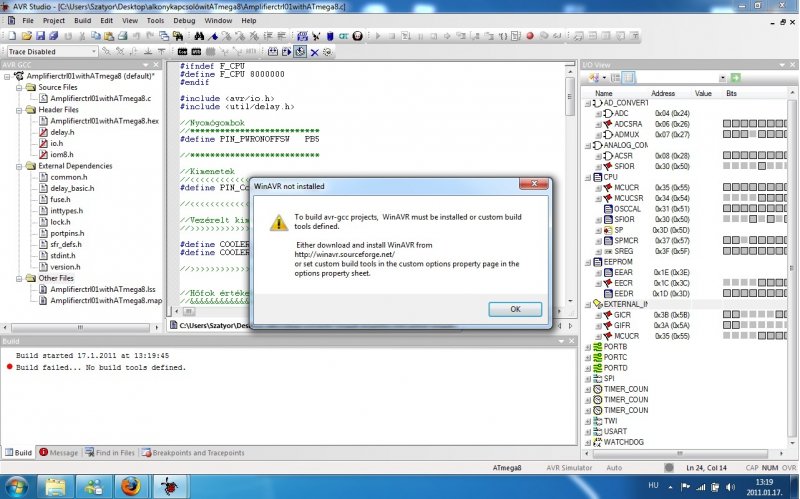The image size is (800, 499).
Task: Click OK in WinAVR not installed dialog
Action: coord(515,309)
